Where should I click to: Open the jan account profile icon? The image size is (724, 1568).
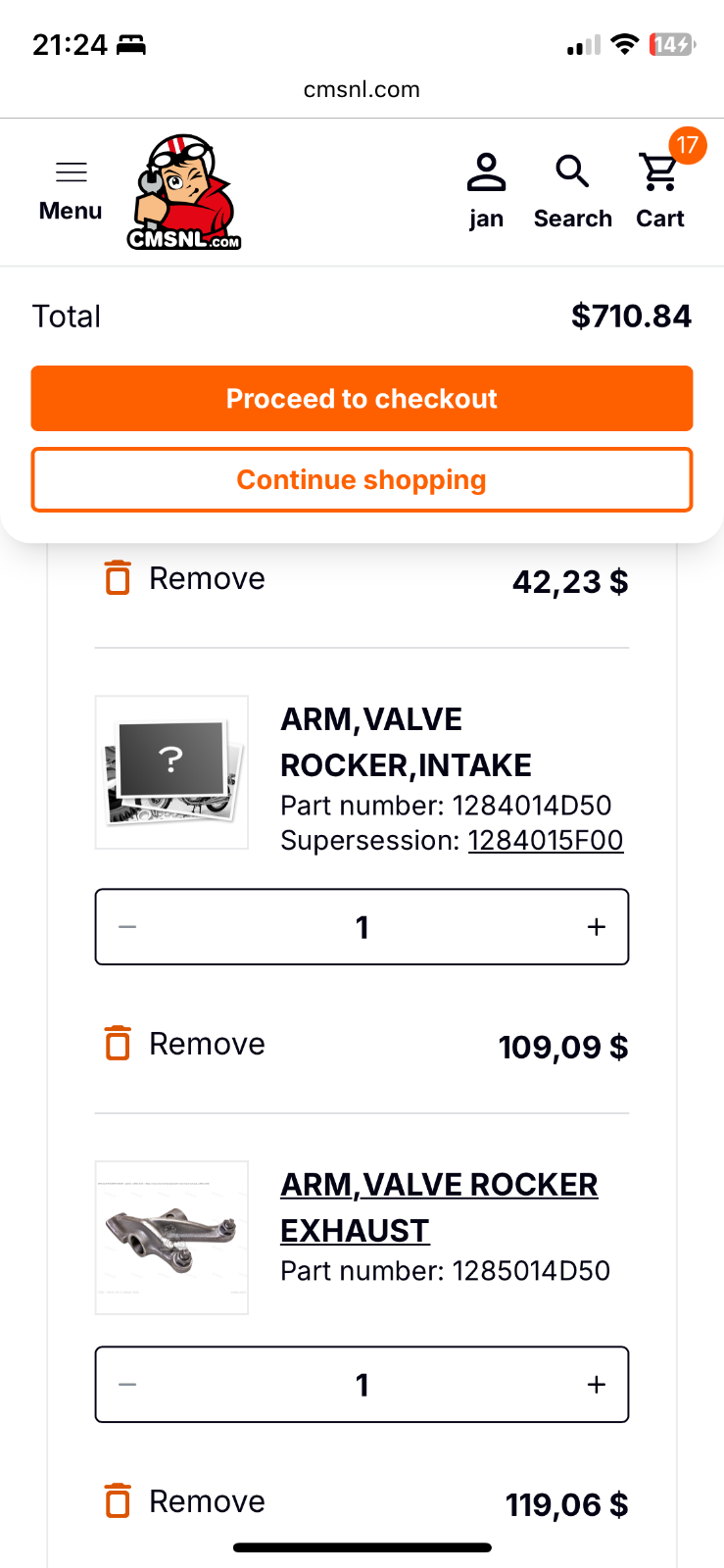(x=486, y=173)
